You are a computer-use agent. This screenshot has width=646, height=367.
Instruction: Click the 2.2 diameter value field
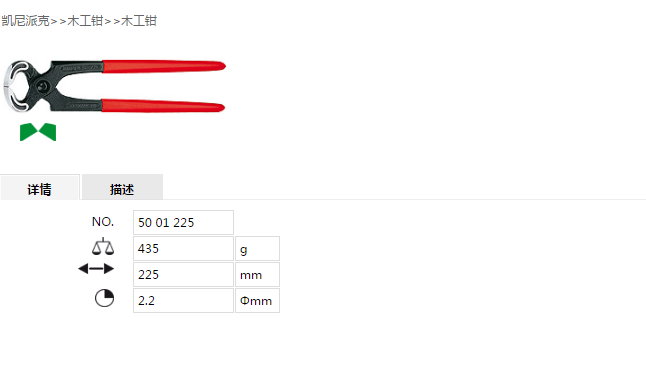pos(183,300)
